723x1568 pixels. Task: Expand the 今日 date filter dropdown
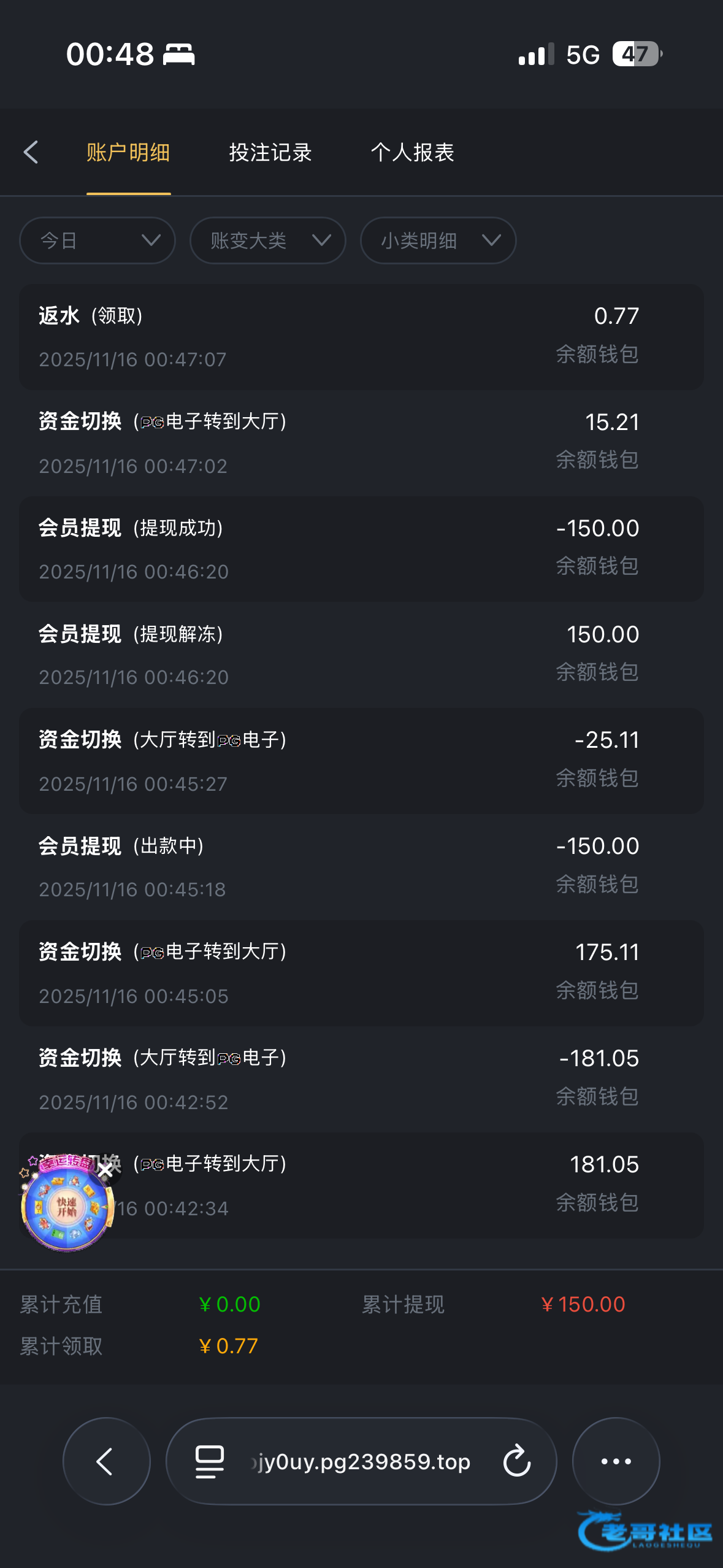coord(98,240)
